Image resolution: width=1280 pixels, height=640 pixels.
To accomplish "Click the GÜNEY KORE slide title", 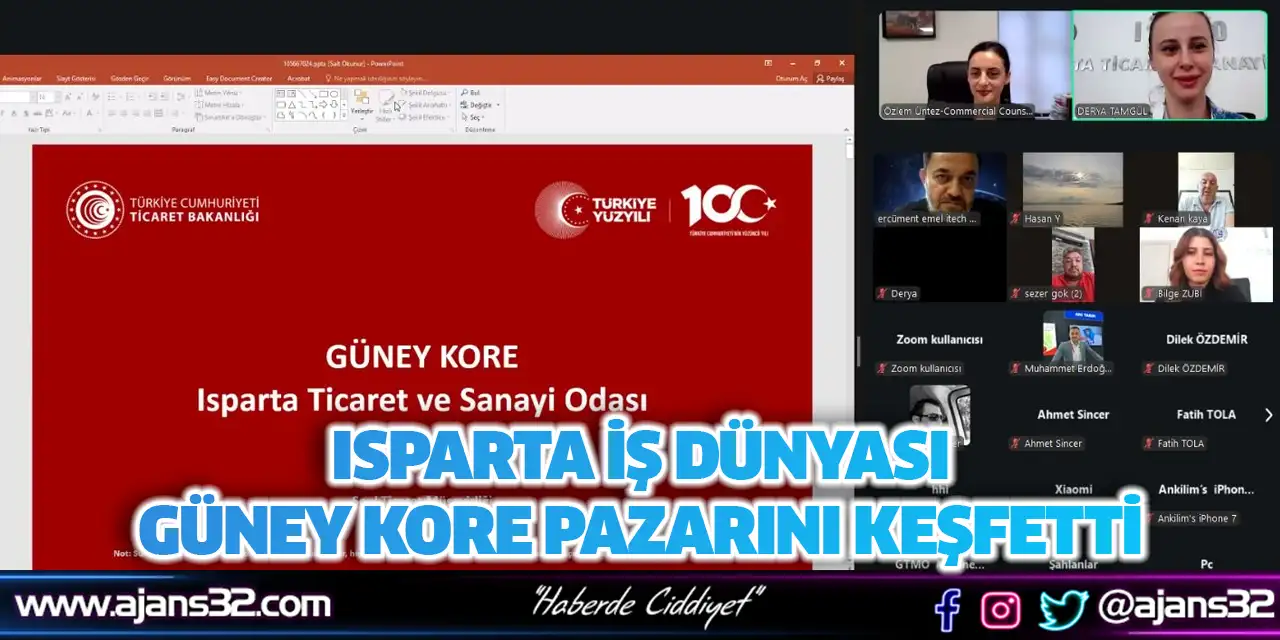I will point(422,356).
